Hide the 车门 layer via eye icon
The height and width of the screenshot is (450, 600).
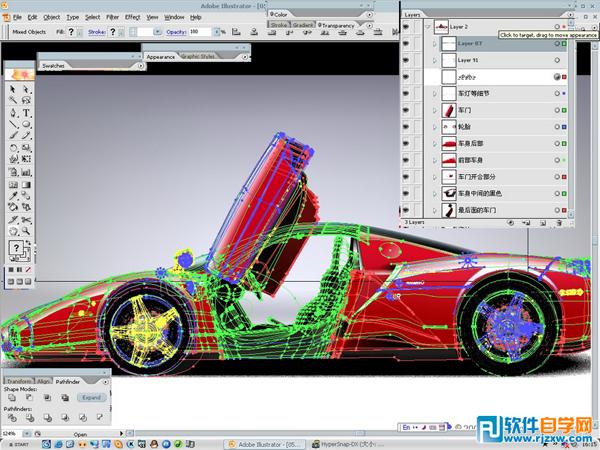click(406, 110)
